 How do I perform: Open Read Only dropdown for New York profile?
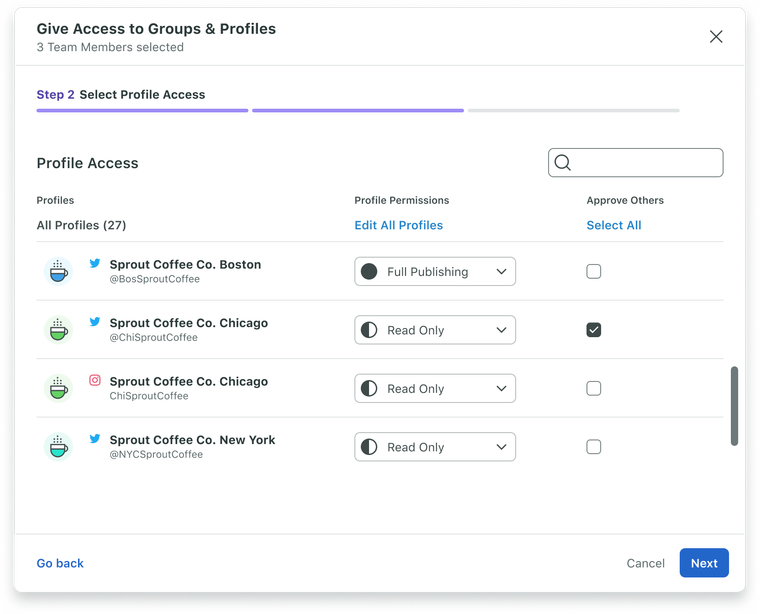tap(435, 447)
